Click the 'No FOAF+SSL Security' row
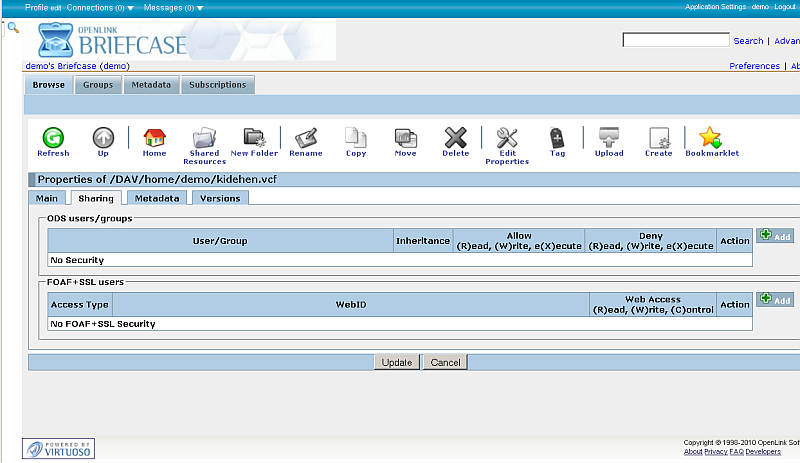The width and height of the screenshot is (800, 463). pyautogui.click(x=400, y=324)
